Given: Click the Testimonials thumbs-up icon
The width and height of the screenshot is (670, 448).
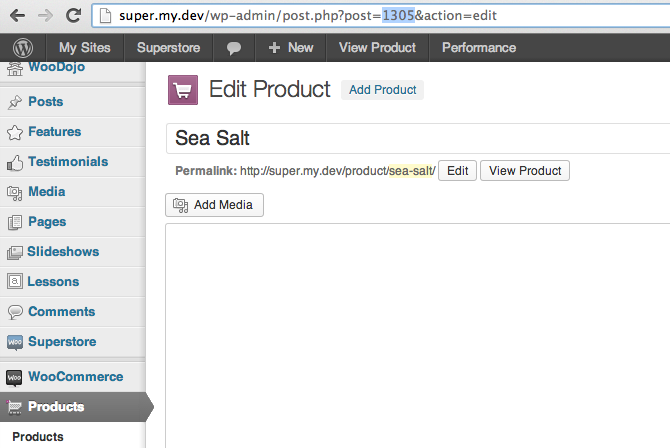Looking at the screenshot, I should [15, 162].
